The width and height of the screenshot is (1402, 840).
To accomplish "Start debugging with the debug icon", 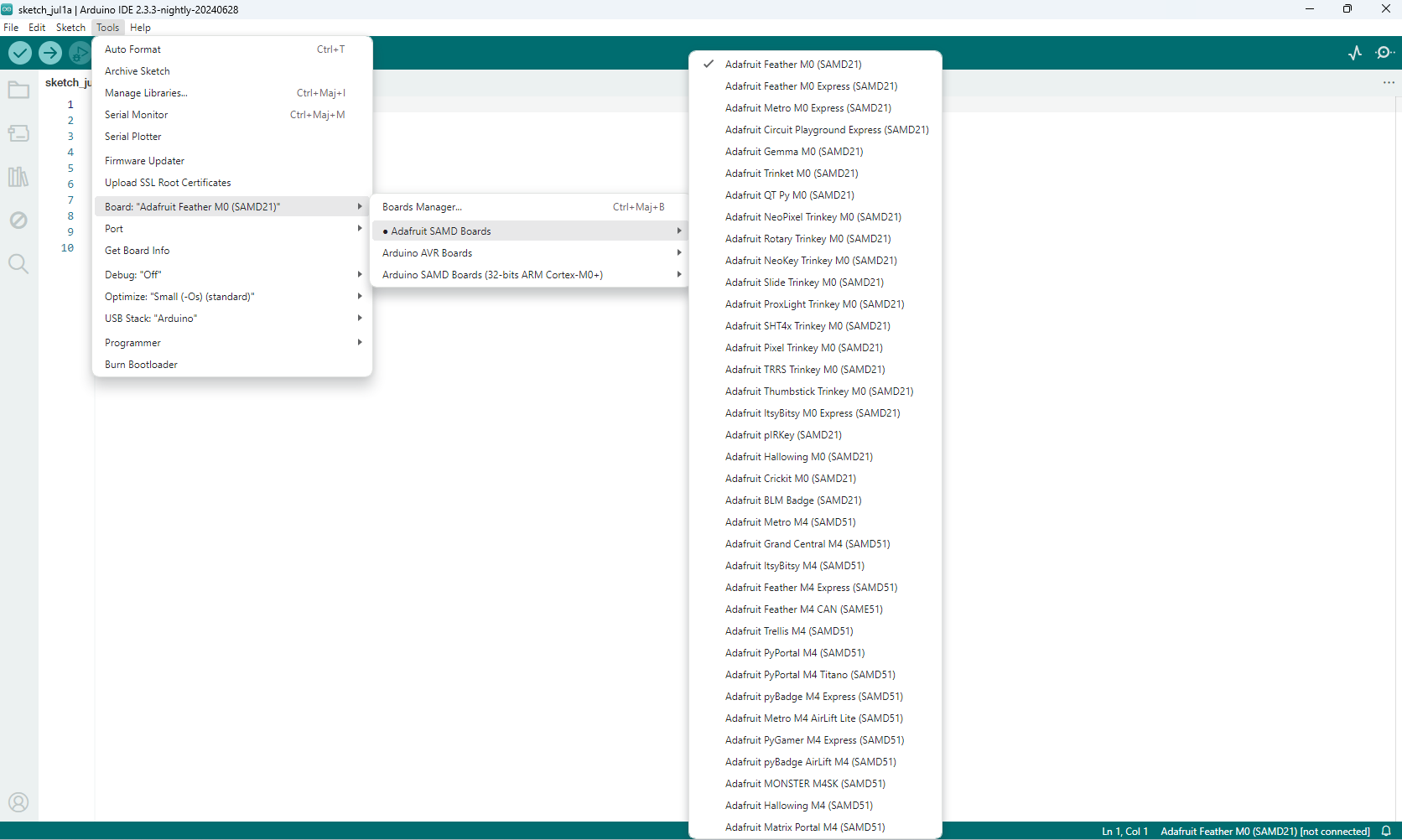I will coord(80,53).
